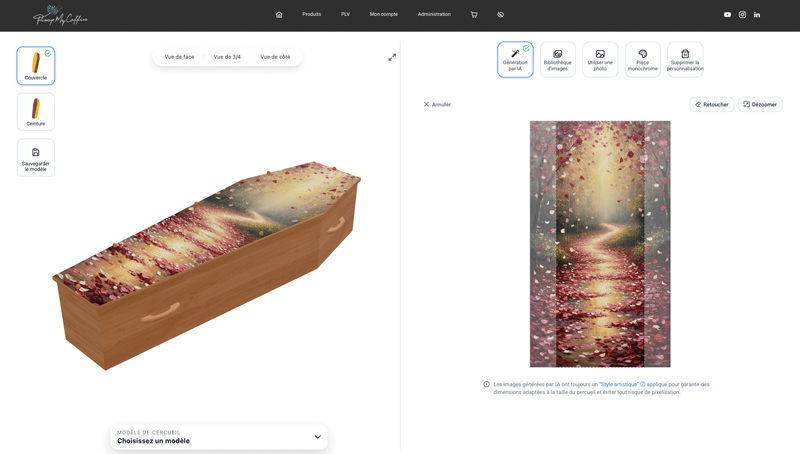The height and width of the screenshot is (454, 800).
Task: Select the Ceinture coffin part
Action: (x=36, y=112)
